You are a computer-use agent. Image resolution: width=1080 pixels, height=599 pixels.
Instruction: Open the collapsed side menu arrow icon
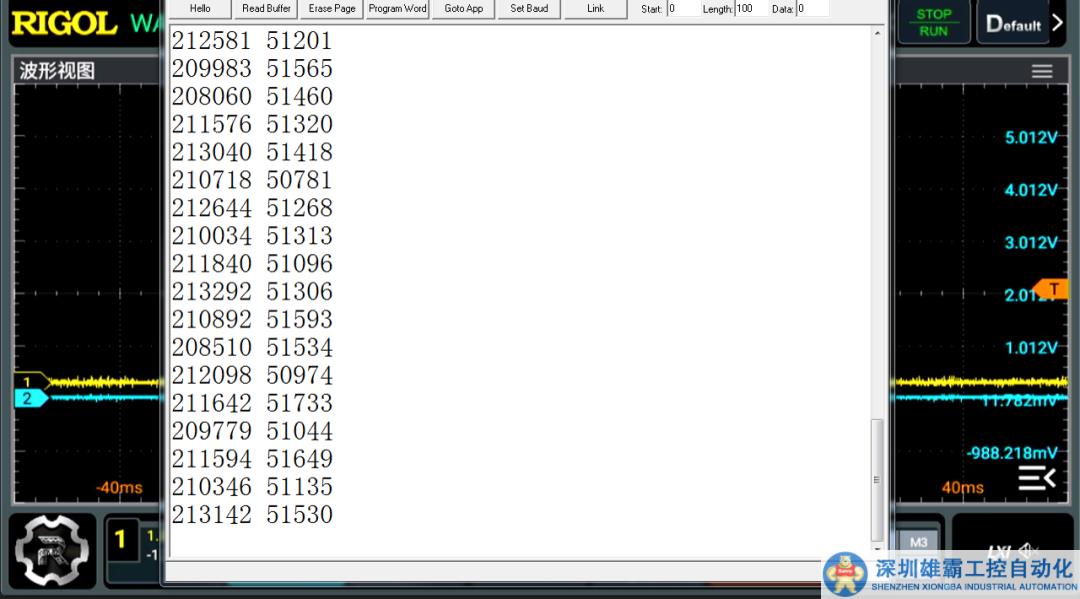click(1036, 478)
